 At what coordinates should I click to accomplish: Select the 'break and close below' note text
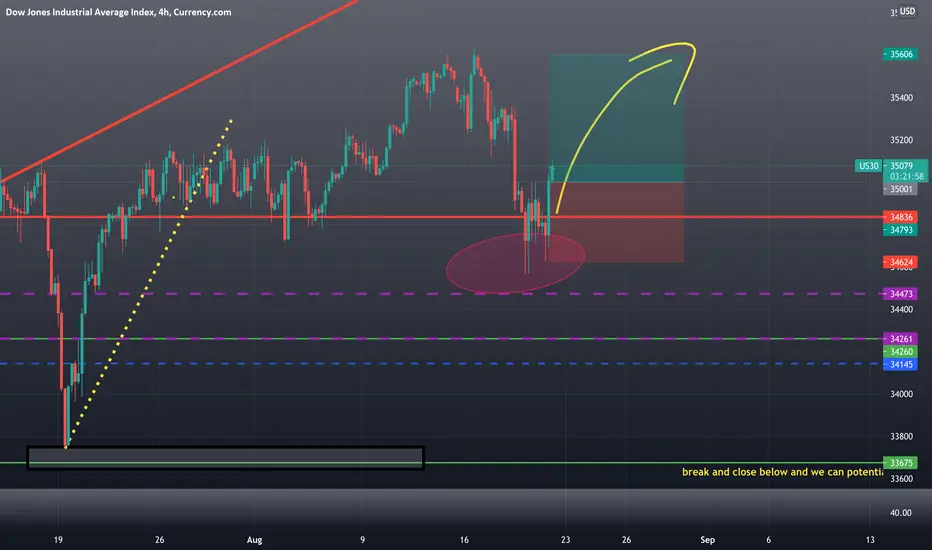782,472
